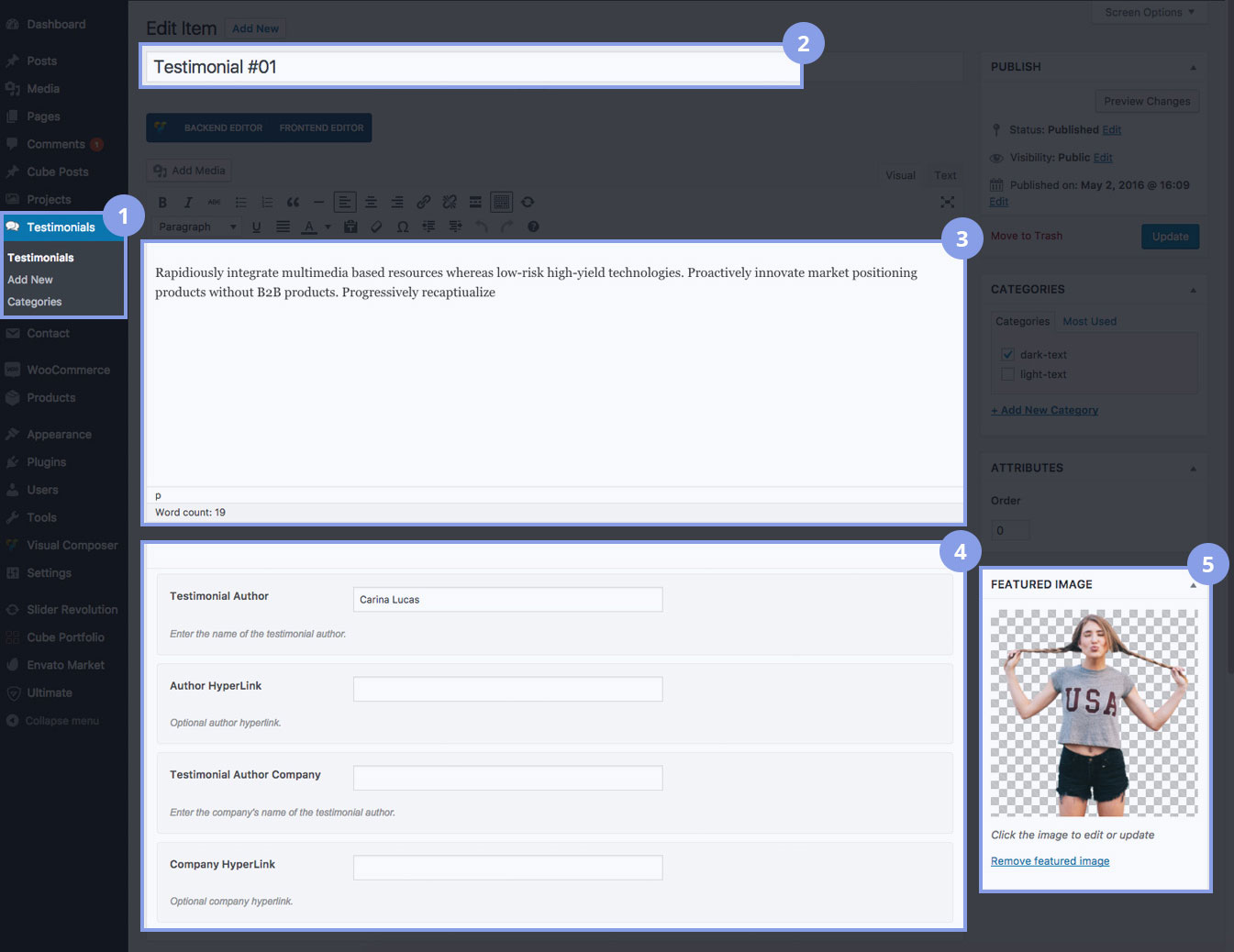Insert a blockquote from the toolbar
This screenshot has height=952, width=1234.
click(x=293, y=203)
